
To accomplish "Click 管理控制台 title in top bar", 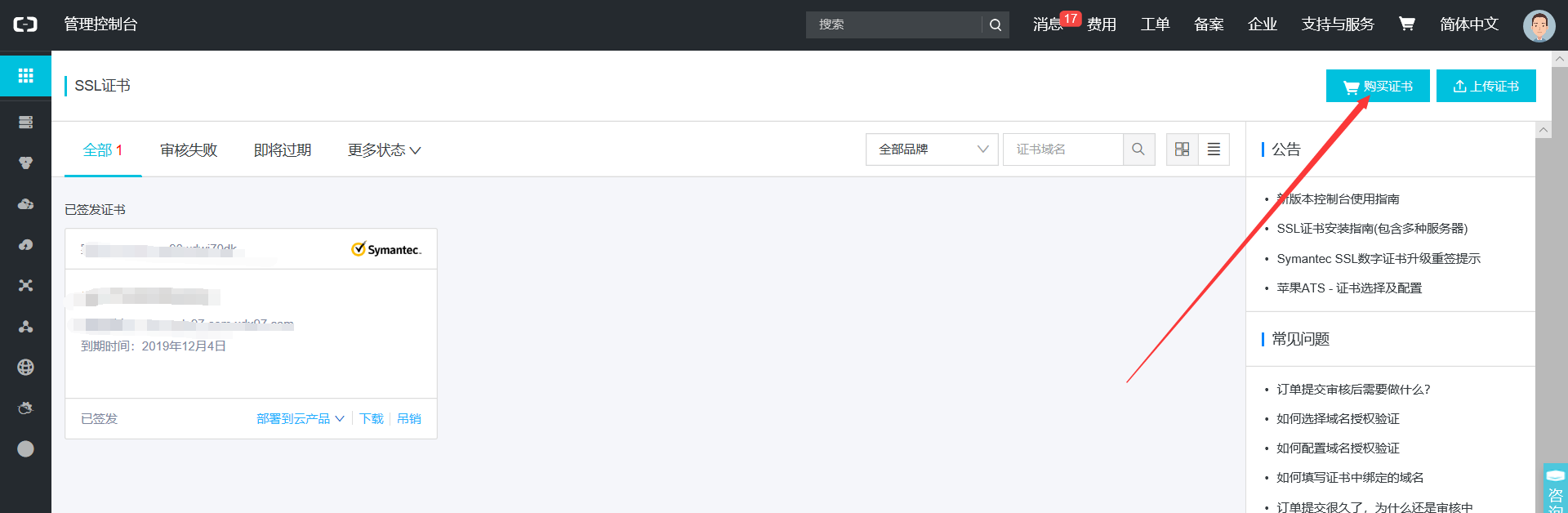I will (x=100, y=25).
